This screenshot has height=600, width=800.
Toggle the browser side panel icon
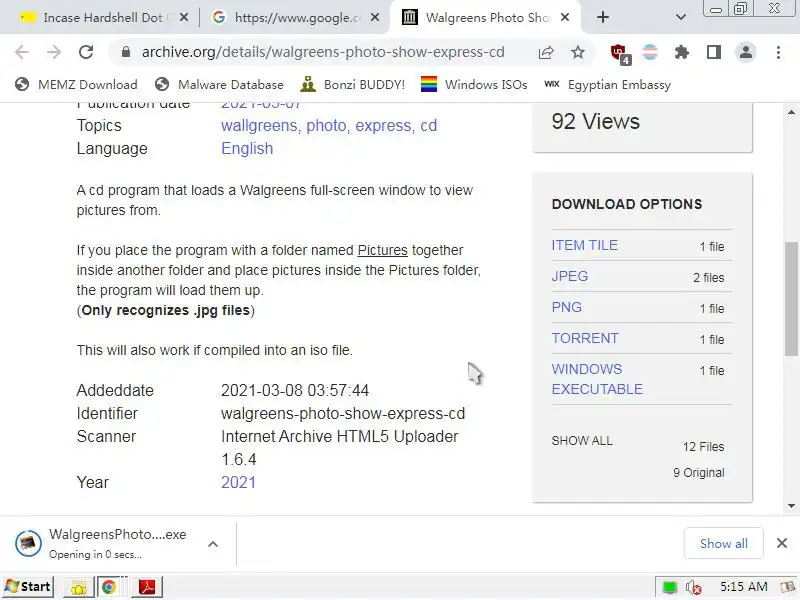(x=713, y=52)
